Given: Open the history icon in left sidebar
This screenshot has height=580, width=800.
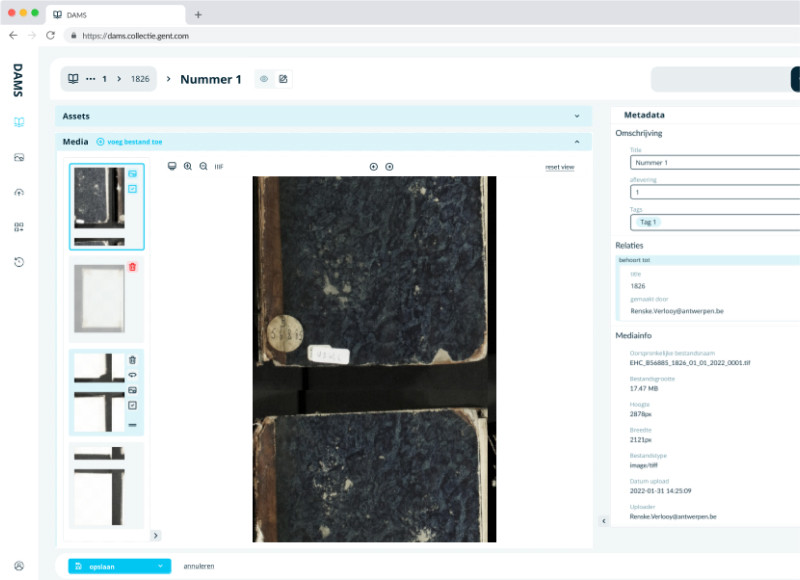Looking at the screenshot, I should point(19,262).
